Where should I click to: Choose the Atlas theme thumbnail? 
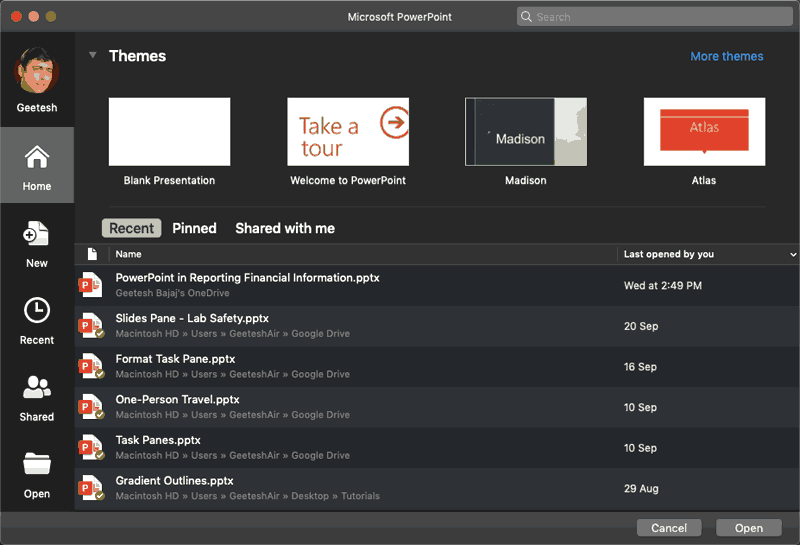(x=704, y=131)
